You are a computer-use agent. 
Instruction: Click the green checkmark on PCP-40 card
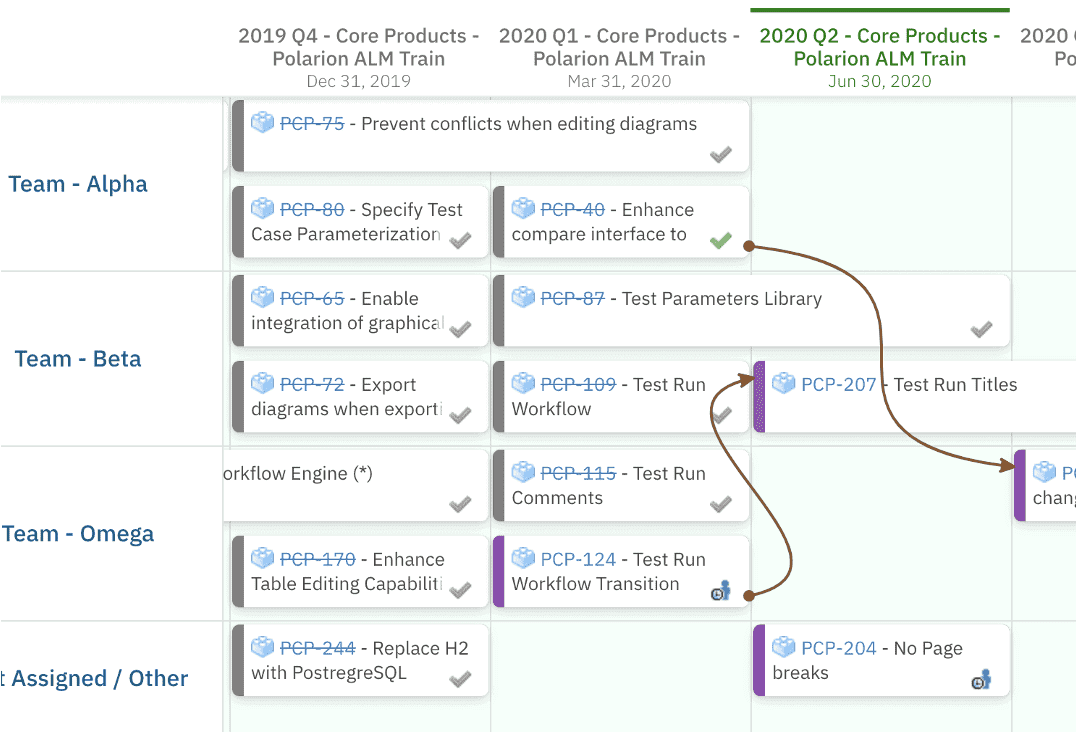click(721, 240)
